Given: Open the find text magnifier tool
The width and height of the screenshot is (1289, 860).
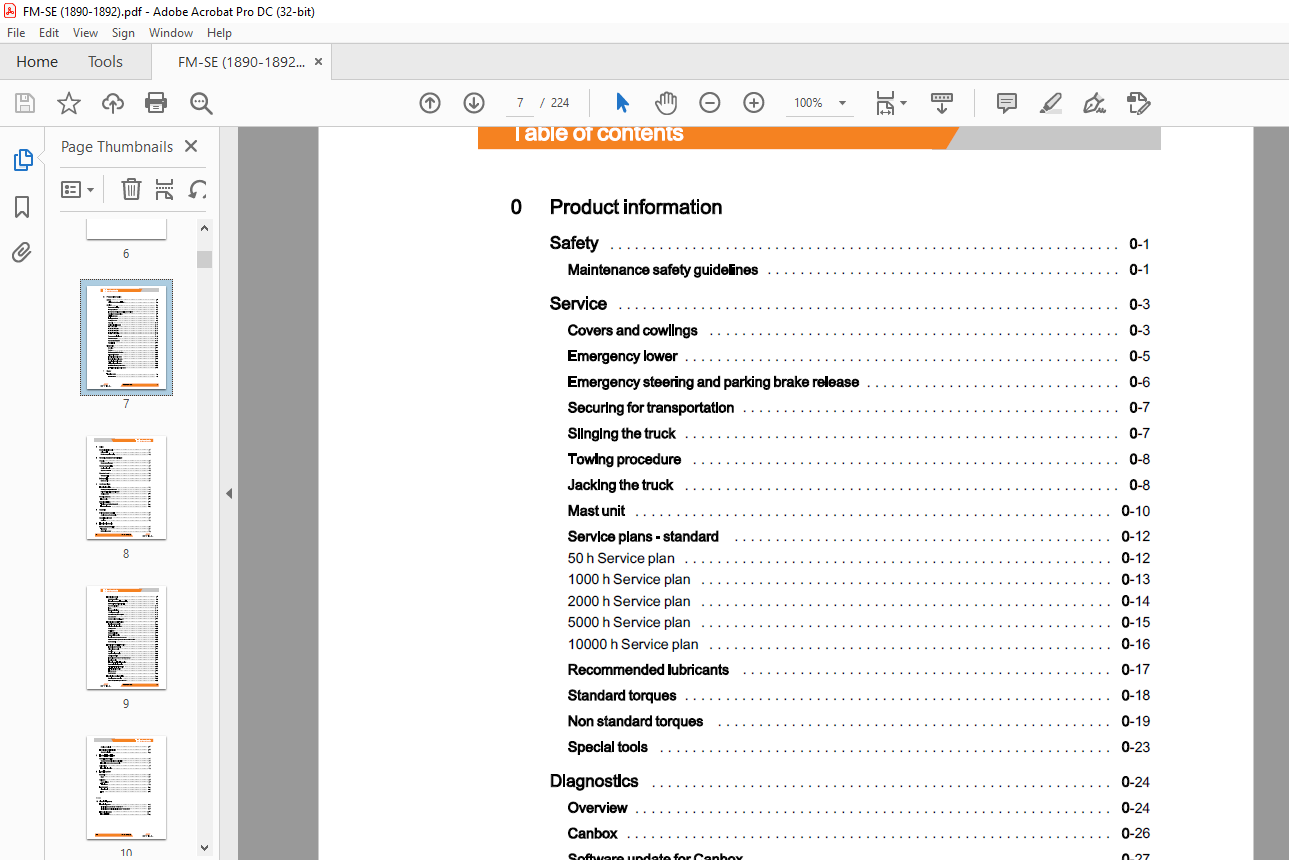Looking at the screenshot, I should tap(201, 103).
